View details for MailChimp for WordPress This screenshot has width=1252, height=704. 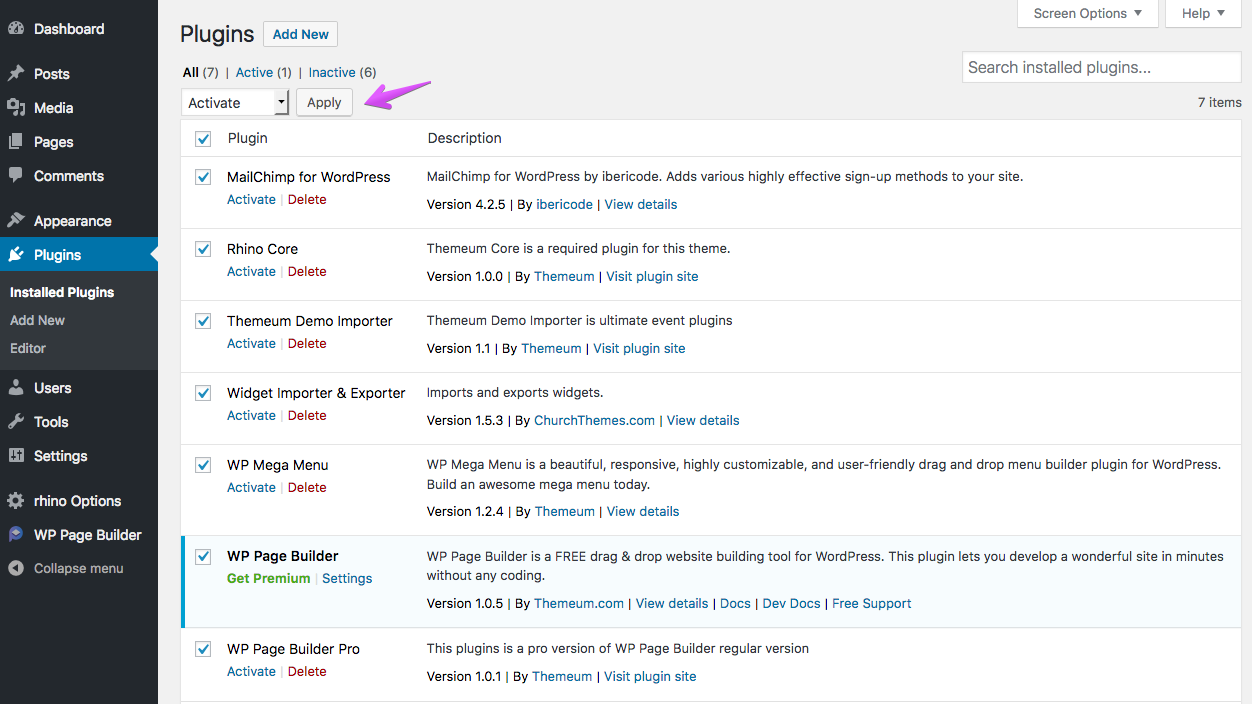pos(641,204)
